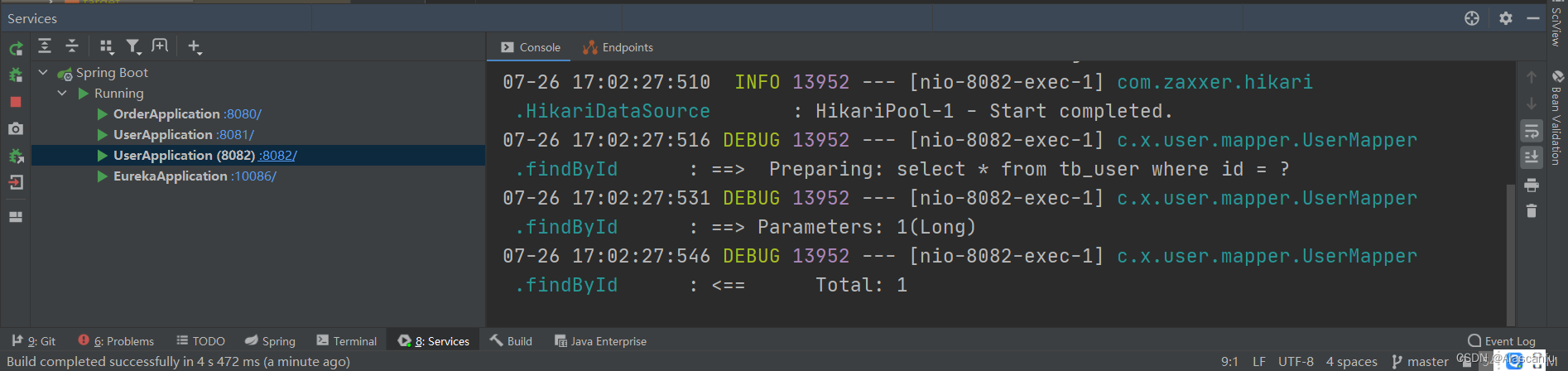Click the layout icon at sidebar bottom
The height and width of the screenshot is (371, 1568).
[16, 217]
